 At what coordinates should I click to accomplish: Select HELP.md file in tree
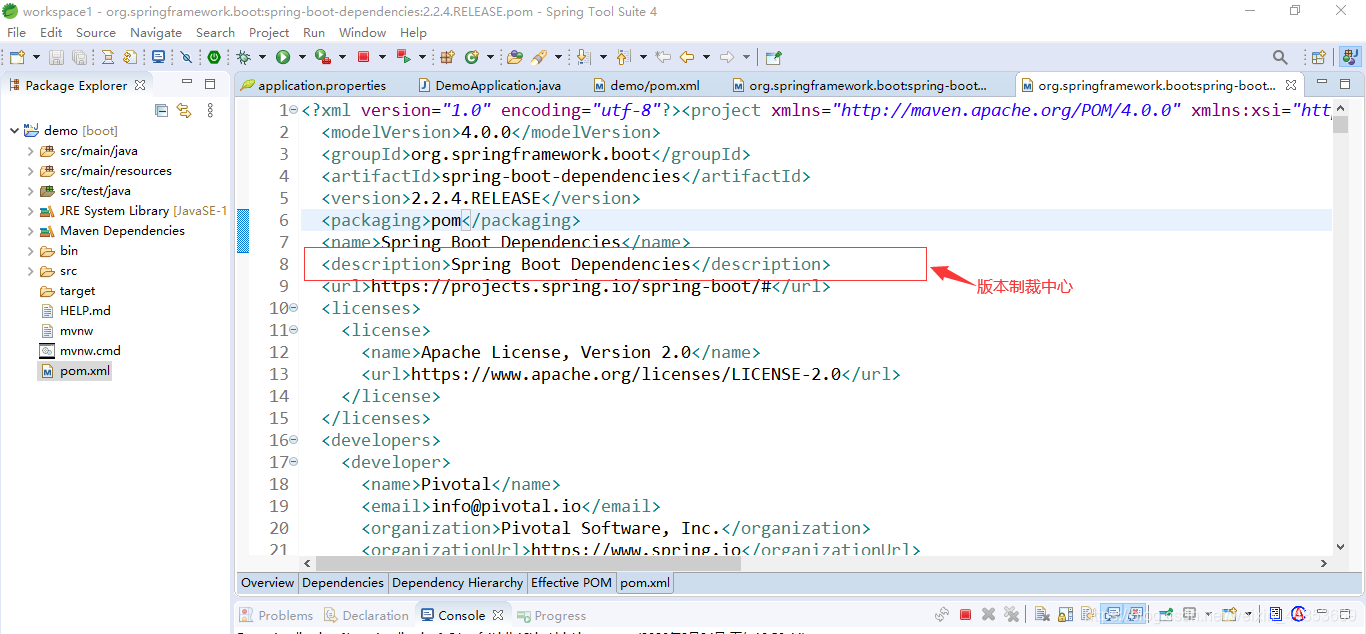point(76,311)
